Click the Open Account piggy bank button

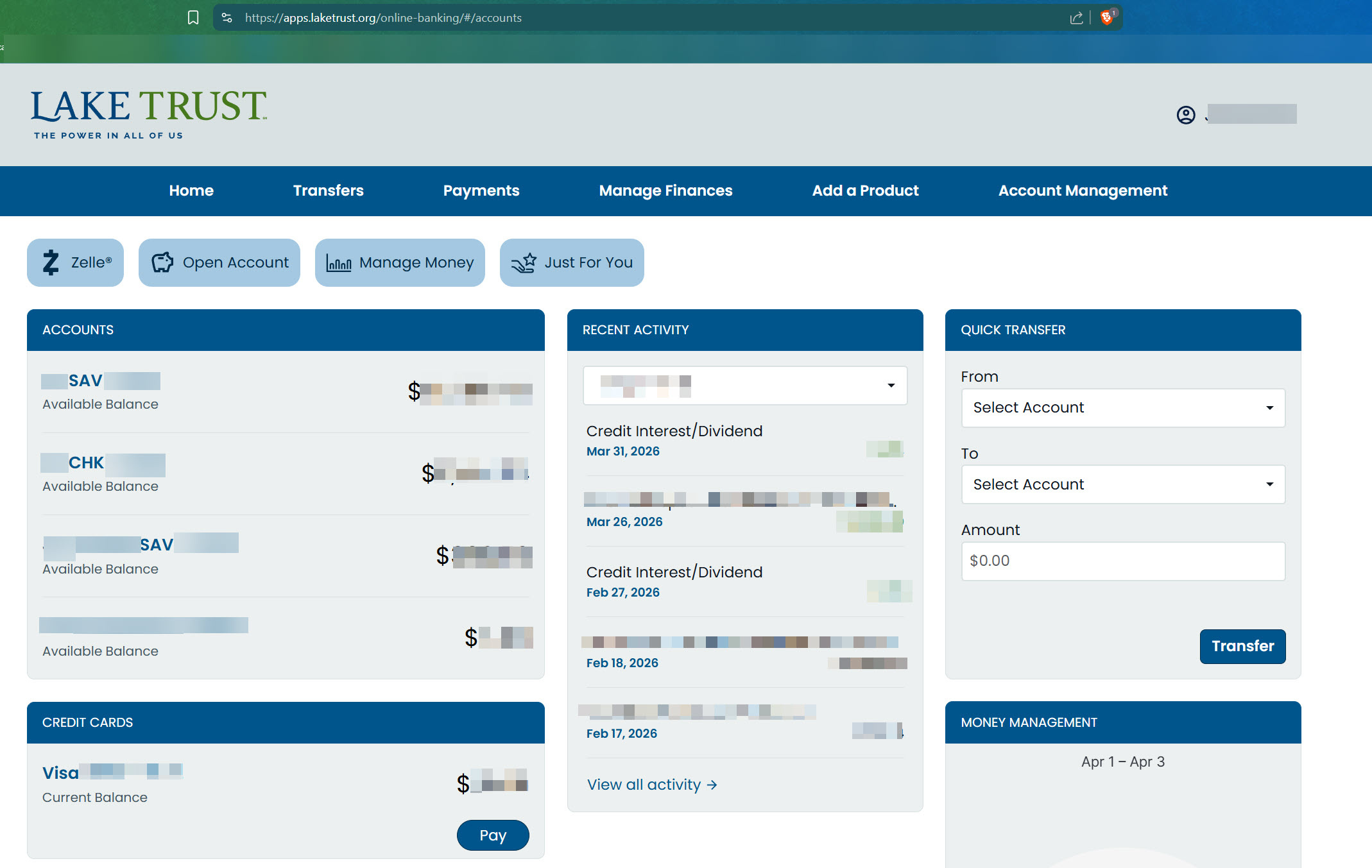tap(219, 262)
